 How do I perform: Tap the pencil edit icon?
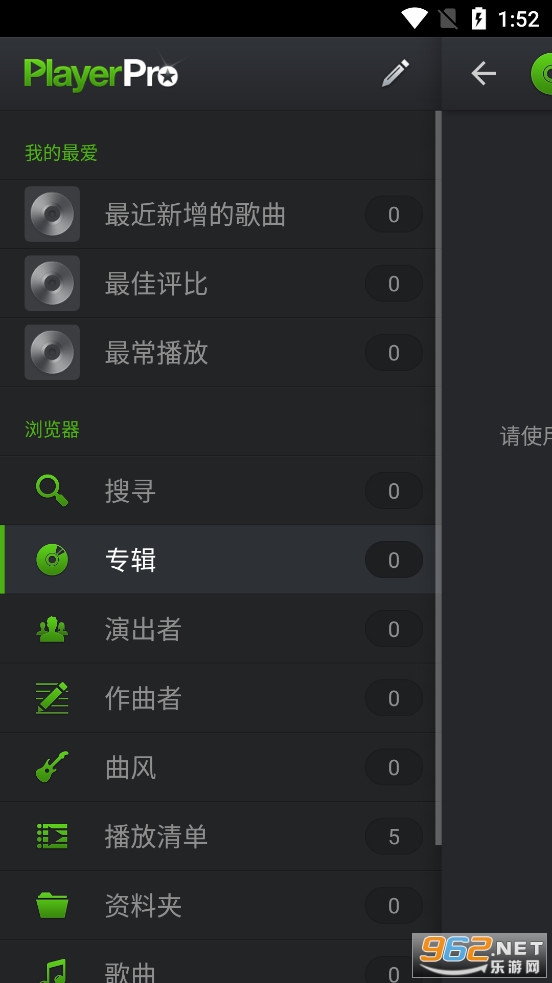click(x=395, y=73)
